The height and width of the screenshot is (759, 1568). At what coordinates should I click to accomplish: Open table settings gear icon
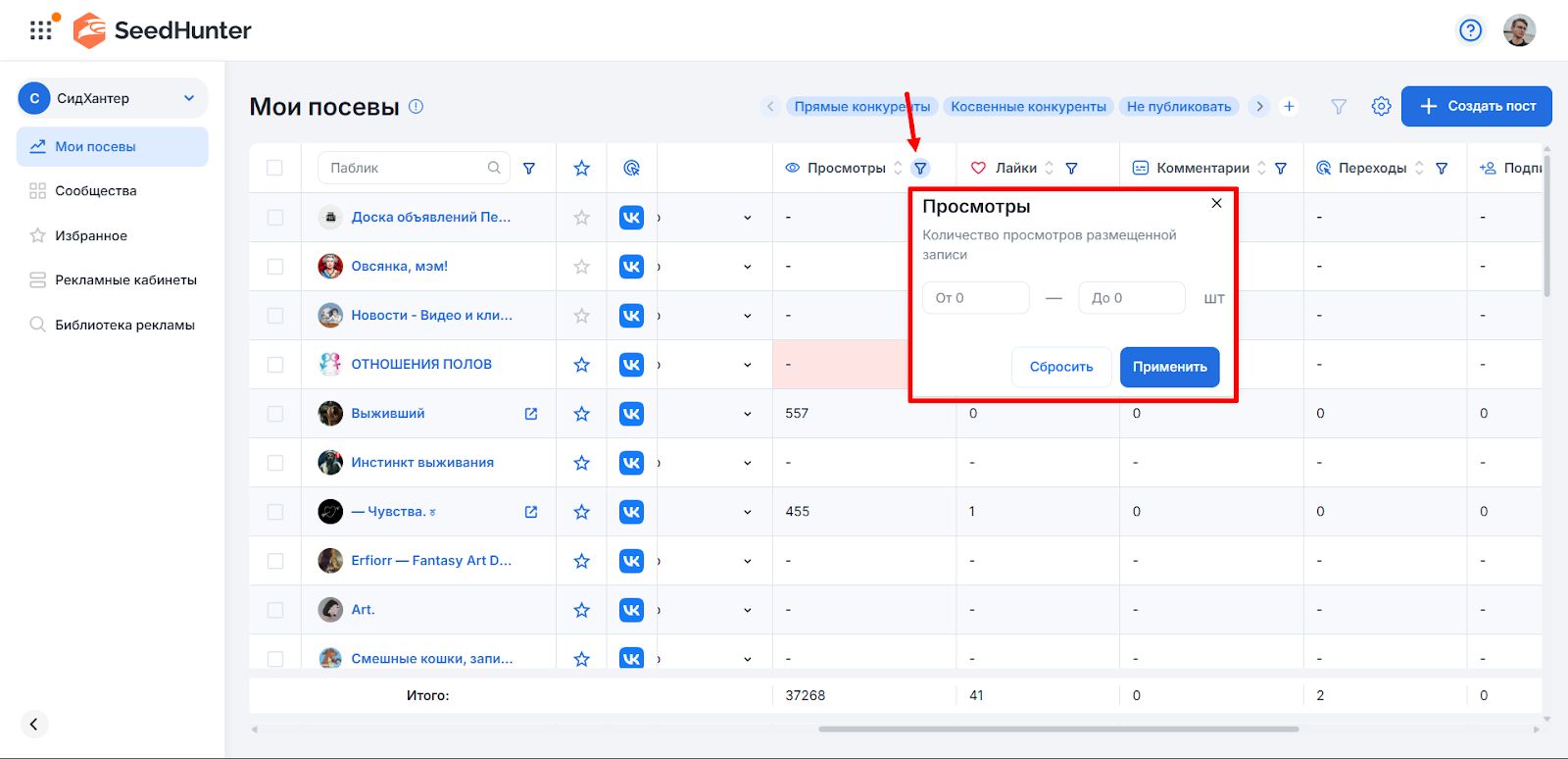pos(1381,106)
